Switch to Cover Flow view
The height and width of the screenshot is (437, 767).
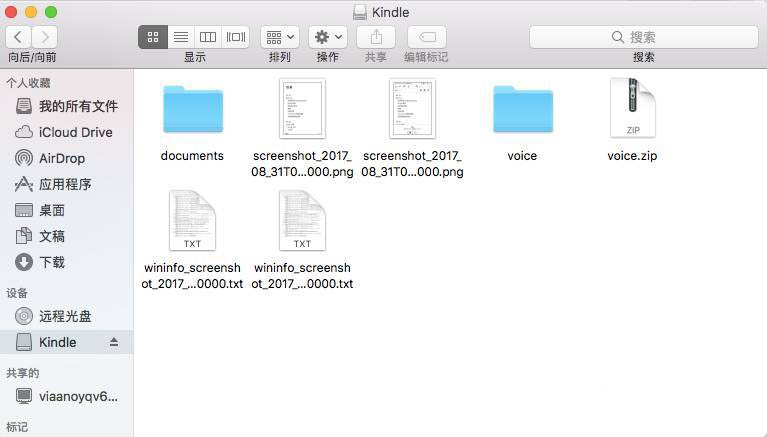(236, 37)
